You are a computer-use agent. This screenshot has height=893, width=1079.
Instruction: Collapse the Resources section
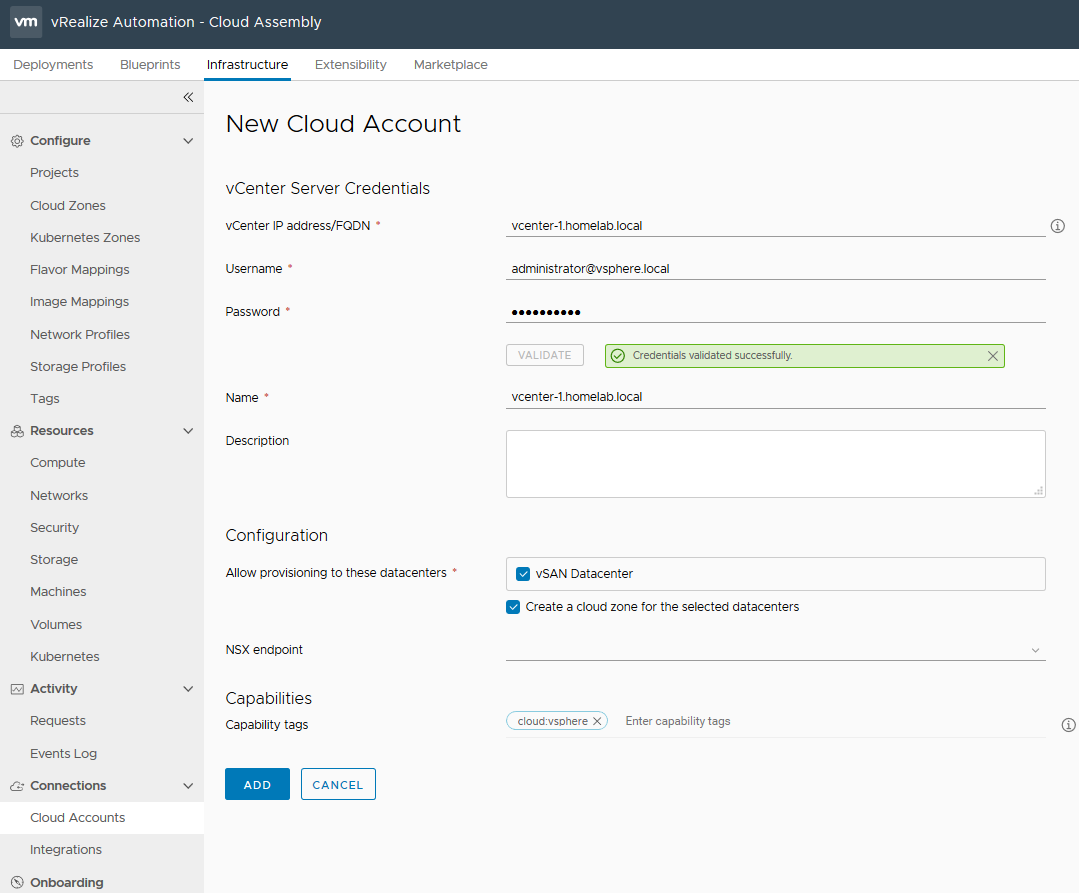tap(188, 431)
